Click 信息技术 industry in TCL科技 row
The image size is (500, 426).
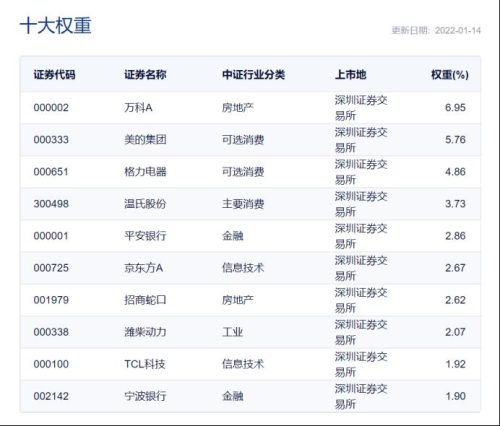click(243, 364)
